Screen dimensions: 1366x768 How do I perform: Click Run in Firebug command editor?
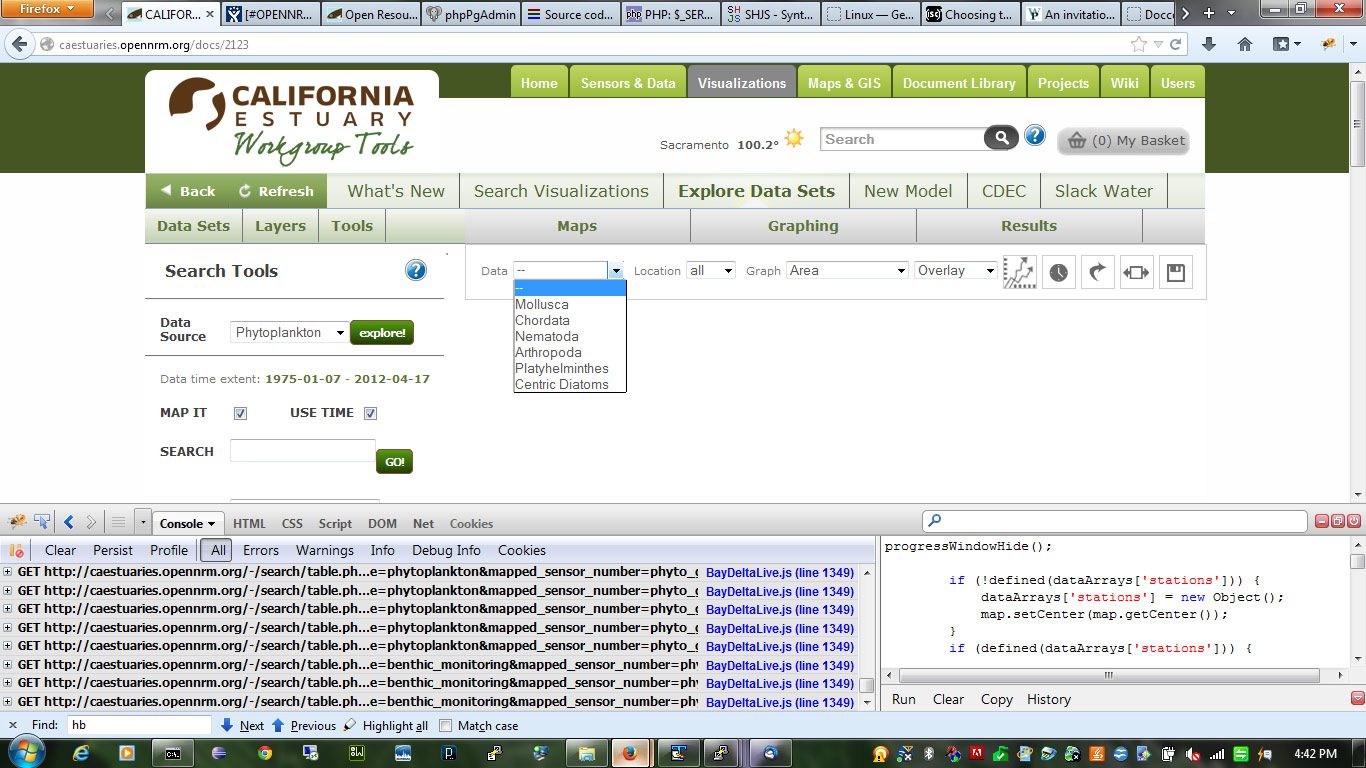click(x=903, y=699)
